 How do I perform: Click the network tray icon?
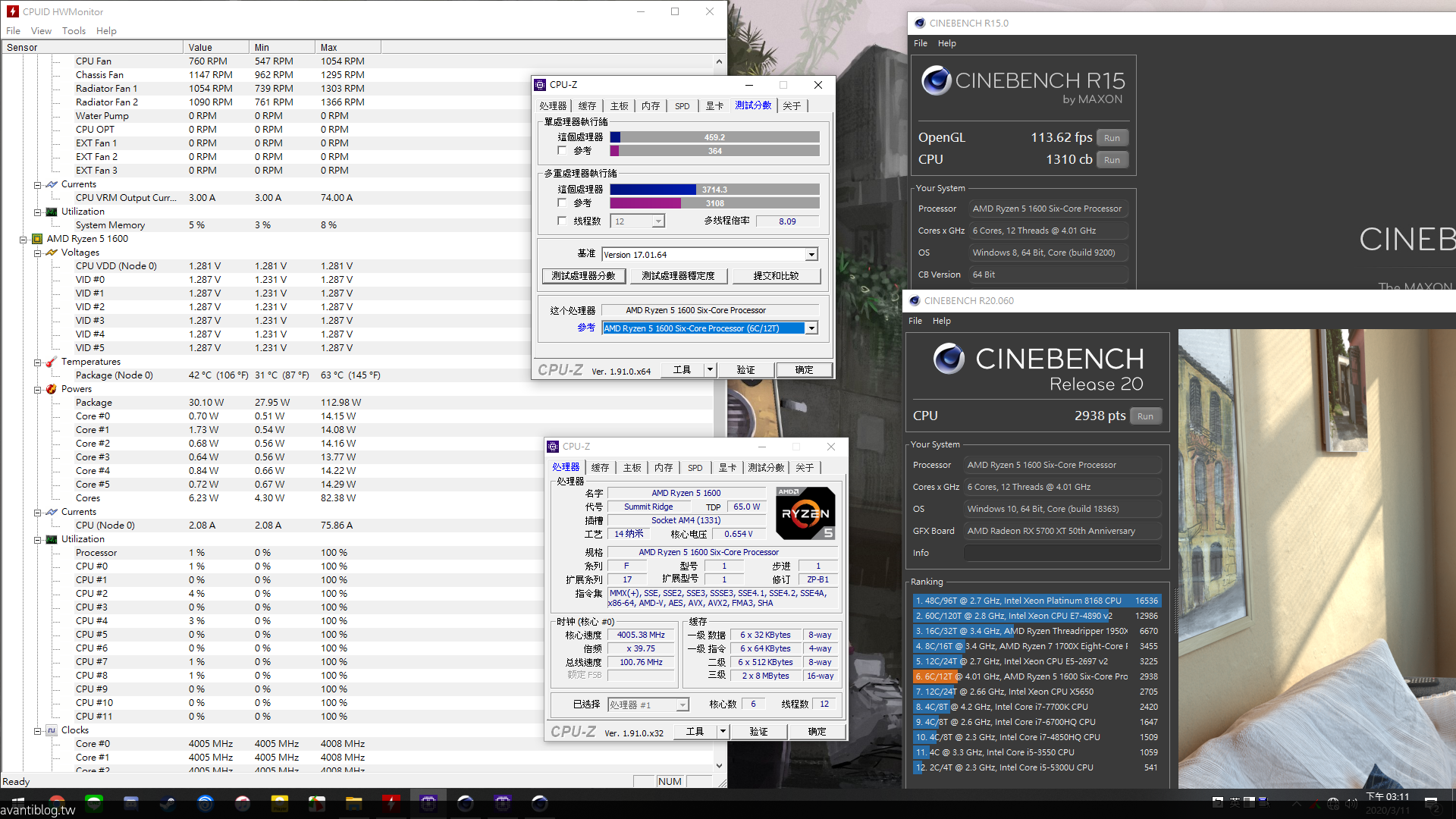[x=1333, y=803]
